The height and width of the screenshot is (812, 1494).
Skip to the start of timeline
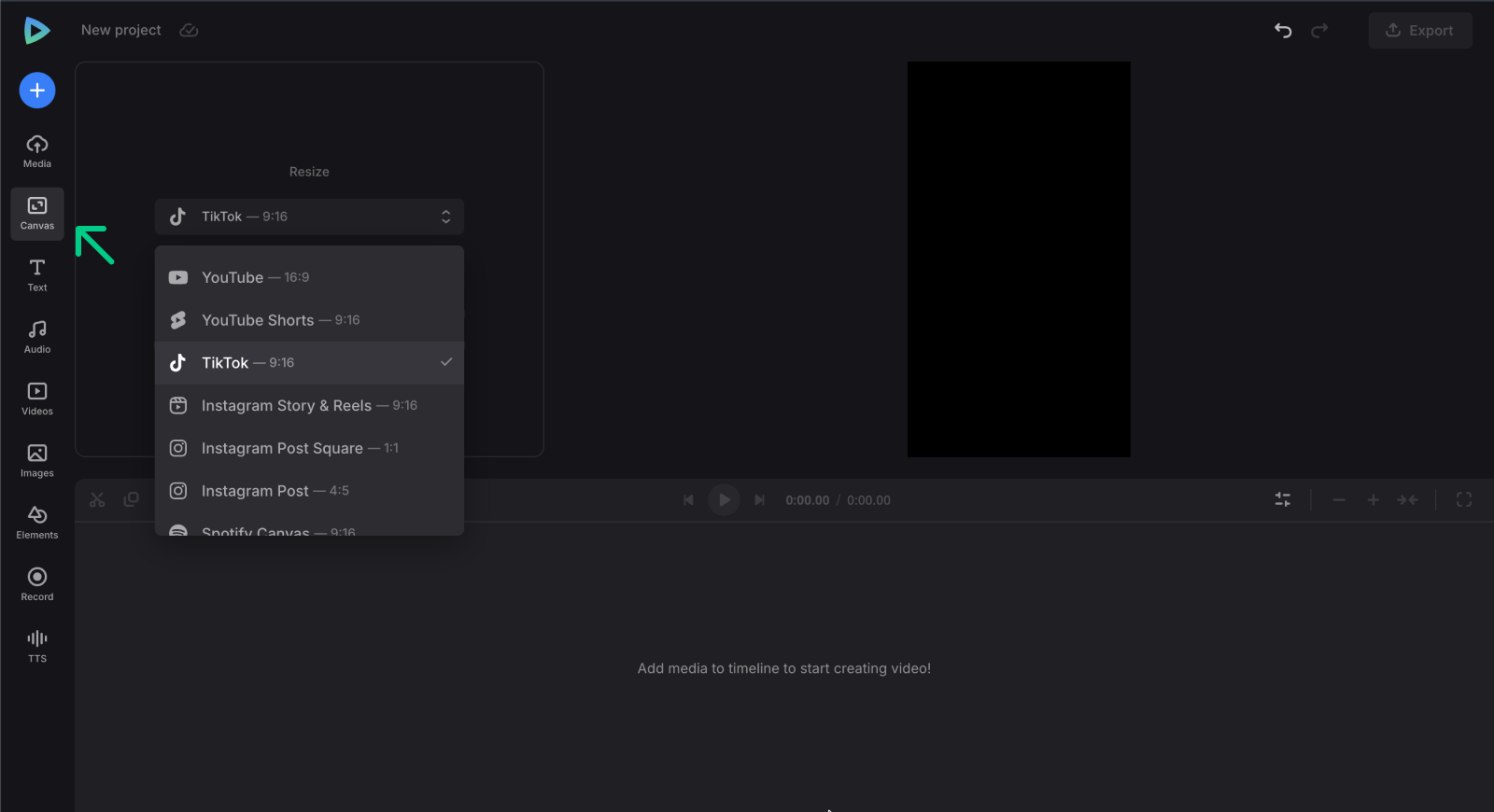[688, 500]
